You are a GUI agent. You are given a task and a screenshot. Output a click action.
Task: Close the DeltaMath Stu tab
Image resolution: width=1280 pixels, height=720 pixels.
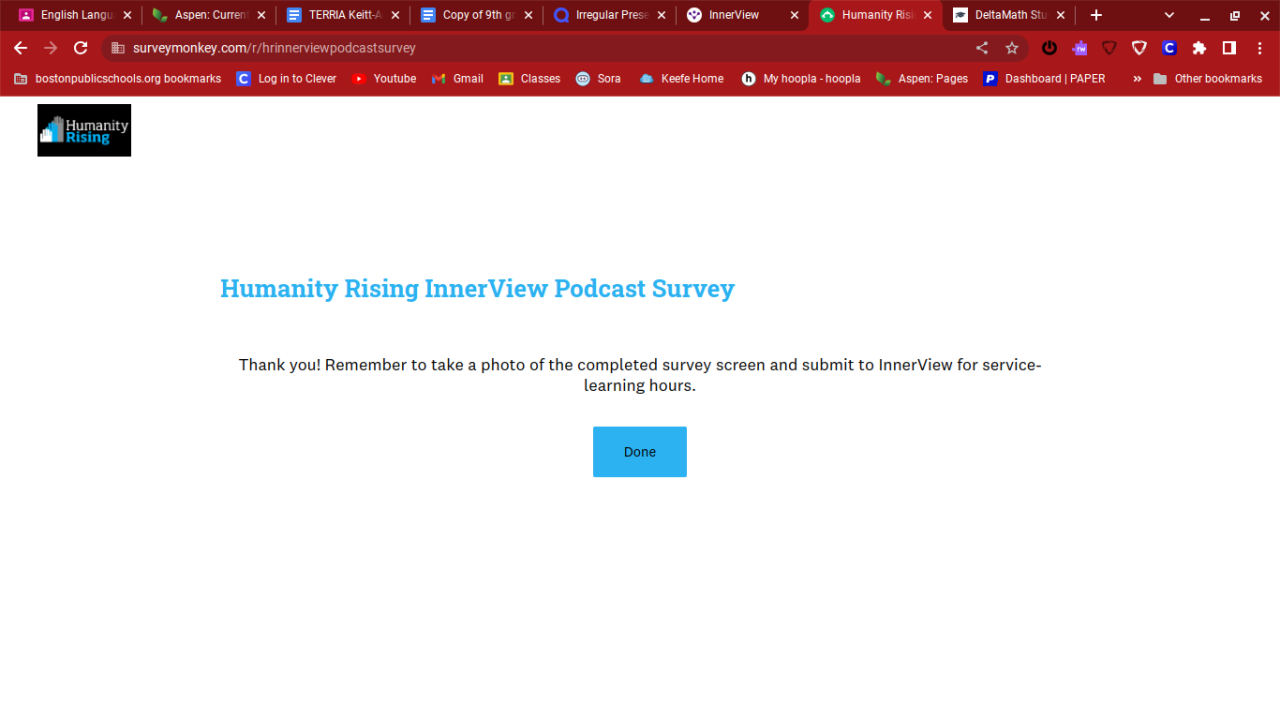pyautogui.click(x=1061, y=15)
